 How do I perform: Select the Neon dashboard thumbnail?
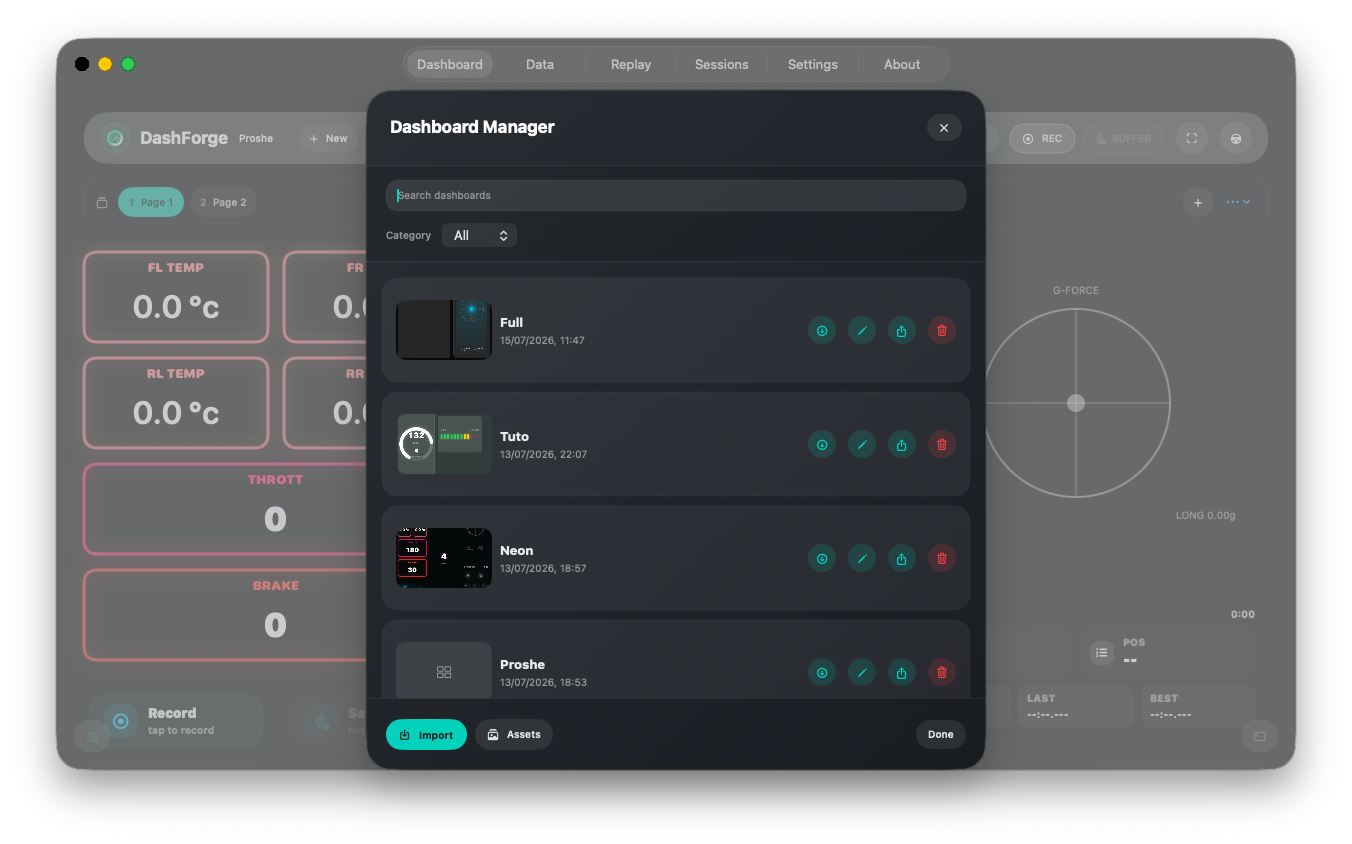tap(444, 558)
